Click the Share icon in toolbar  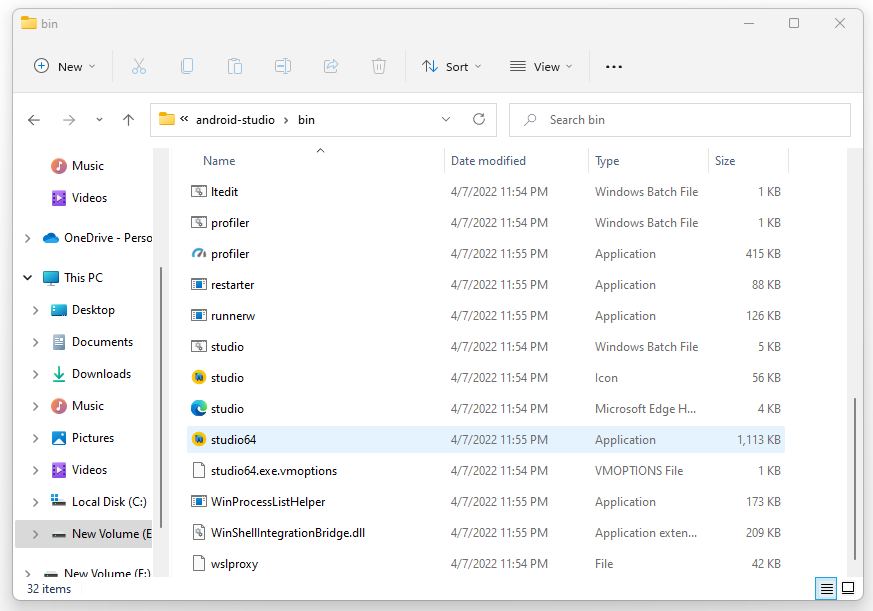[331, 66]
